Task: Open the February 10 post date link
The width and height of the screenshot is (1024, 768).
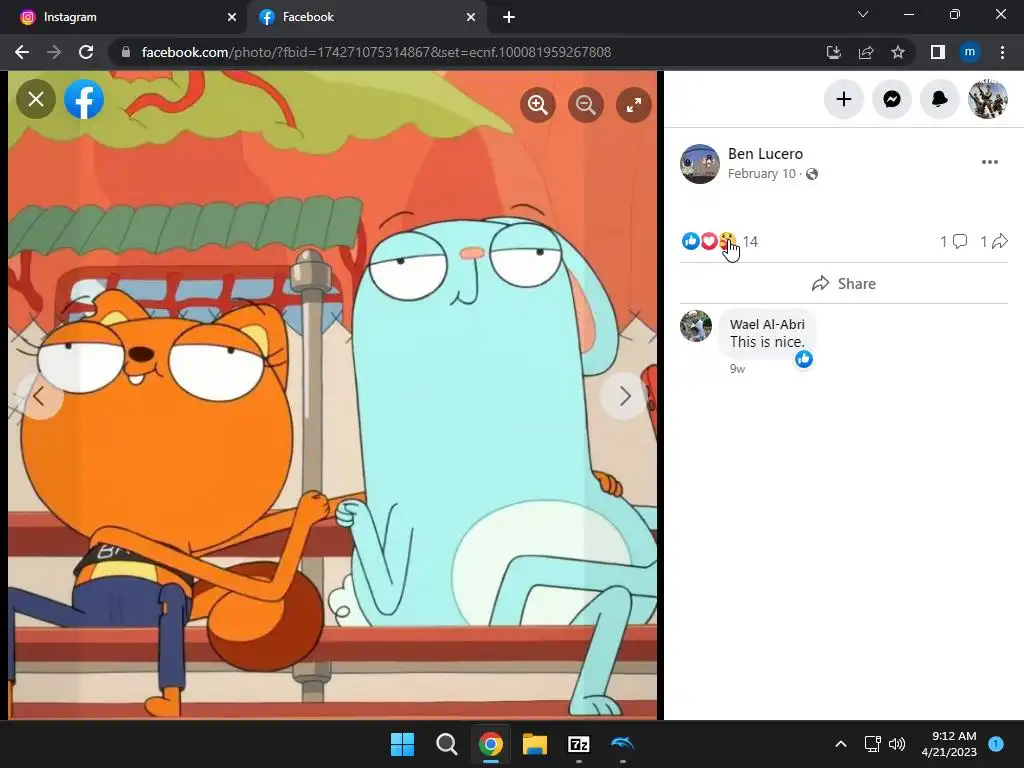Action: [761, 174]
